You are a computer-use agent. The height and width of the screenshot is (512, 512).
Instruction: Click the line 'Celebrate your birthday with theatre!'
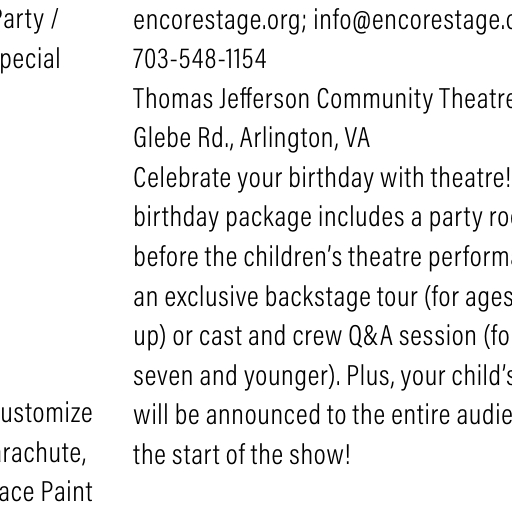[x=322, y=178]
